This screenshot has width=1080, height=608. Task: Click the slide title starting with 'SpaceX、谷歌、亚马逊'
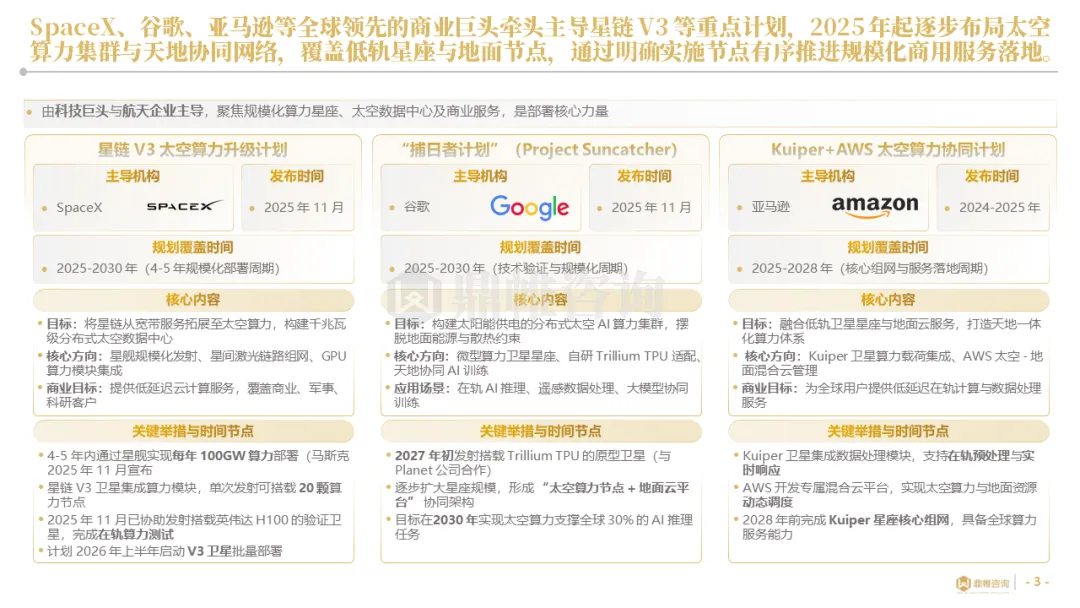coord(540,39)
